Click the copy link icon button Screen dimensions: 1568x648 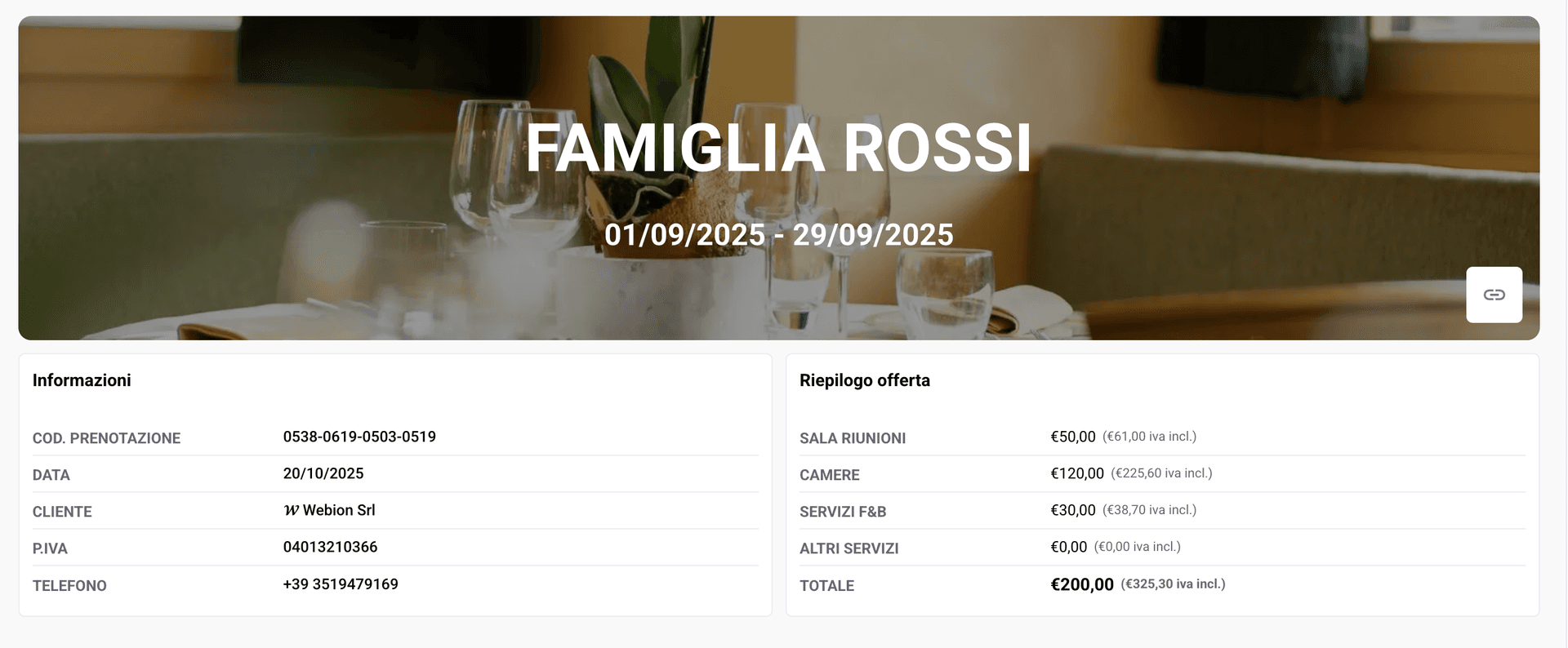tap(1494, 295)
